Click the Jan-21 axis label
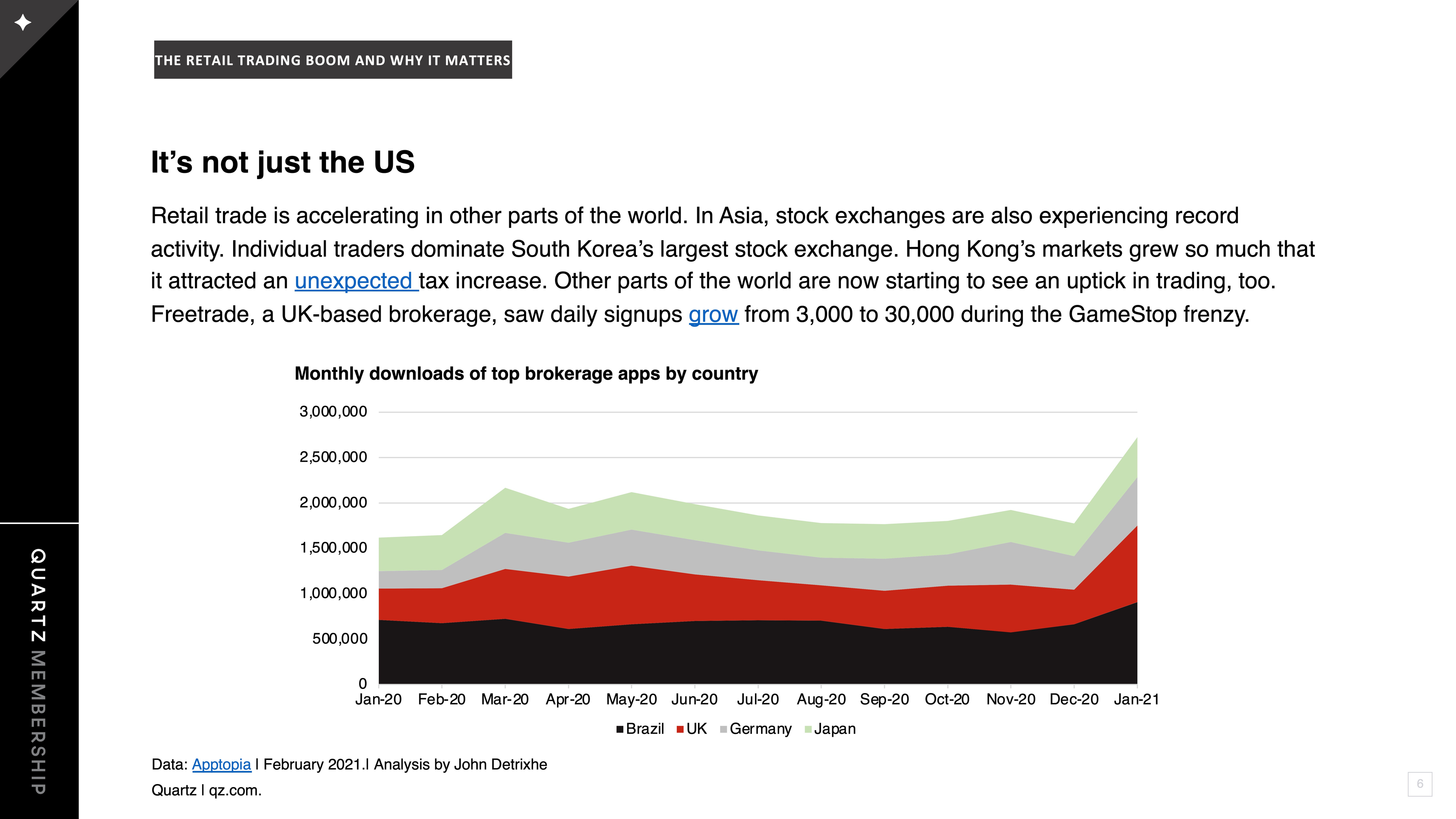This screenshot has width=1456, height=819. coord(1136,700)
